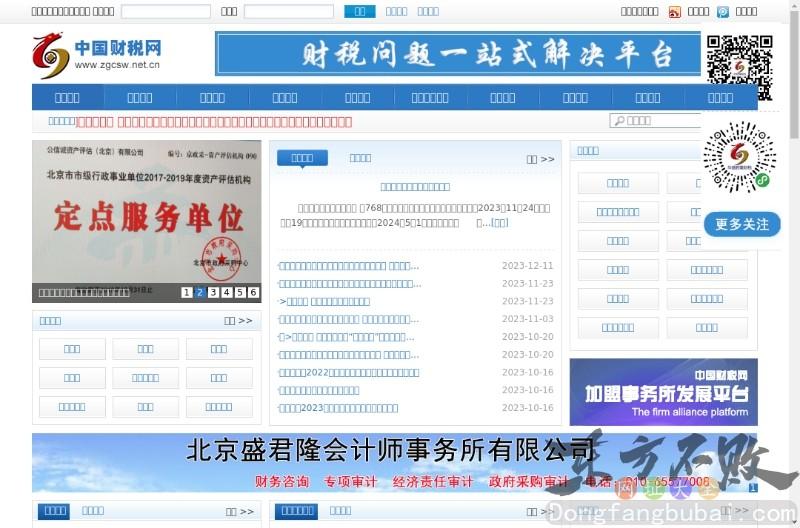Click the square QR code in header
Screen dimensions: 800x528
pos(739,67)
